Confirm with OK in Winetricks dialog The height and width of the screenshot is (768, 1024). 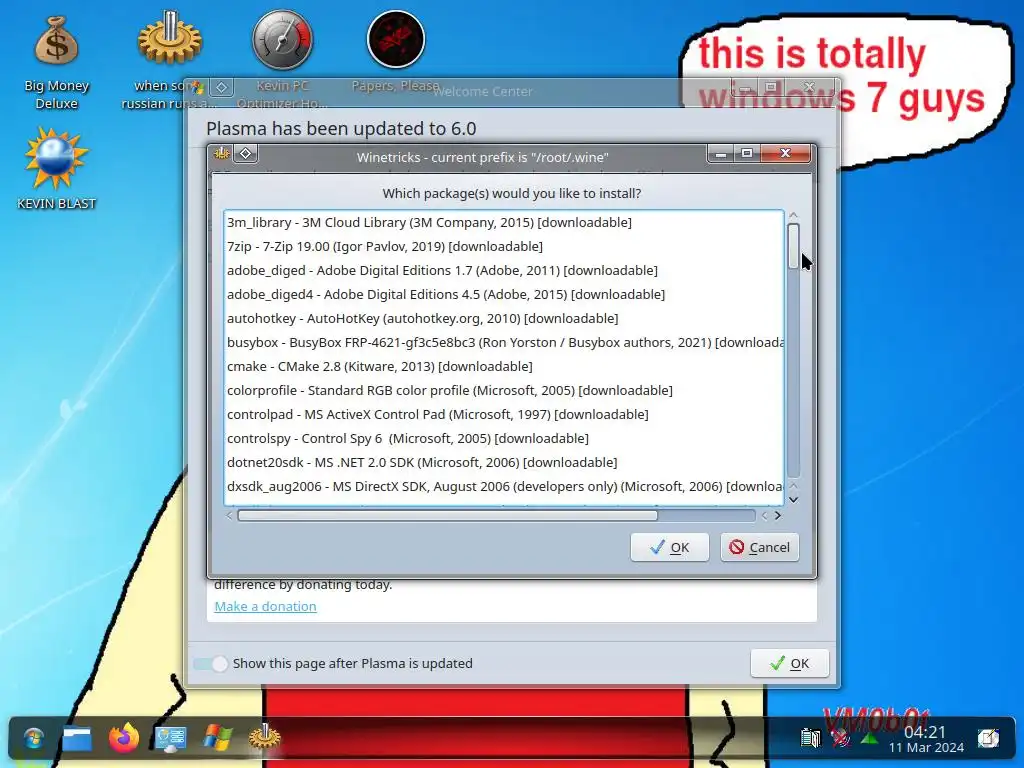pos(669,547)
